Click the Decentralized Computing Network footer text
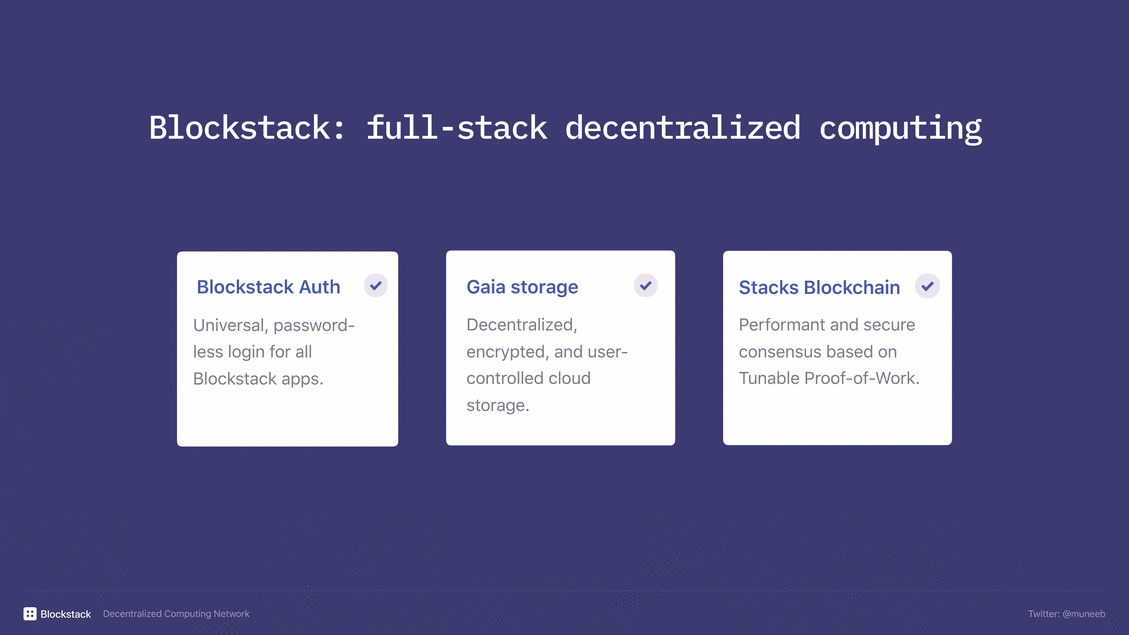The width and height of the screenshot is (1129, 635). 176,614
